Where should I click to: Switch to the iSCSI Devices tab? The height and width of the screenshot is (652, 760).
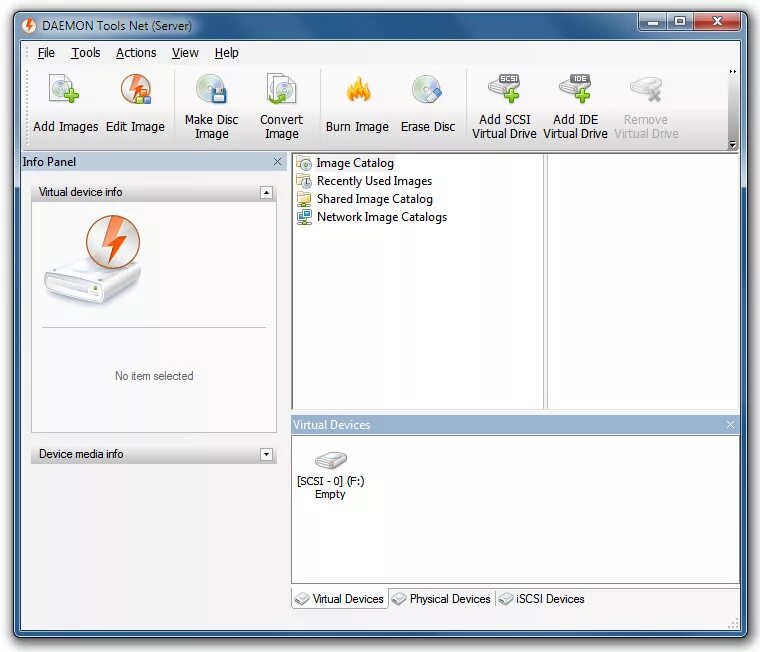click(542, 599)
